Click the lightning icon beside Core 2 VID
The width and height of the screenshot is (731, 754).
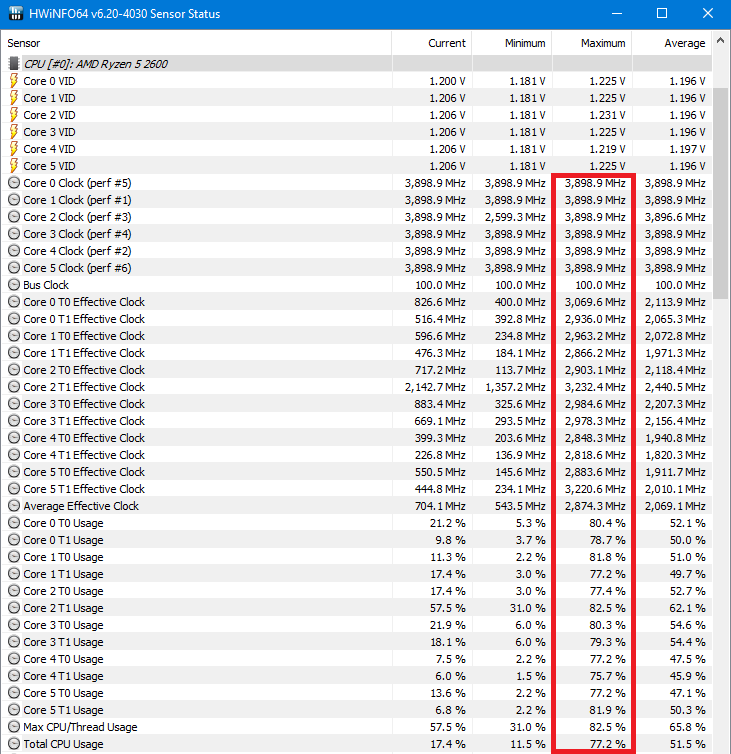click(14, 115)
